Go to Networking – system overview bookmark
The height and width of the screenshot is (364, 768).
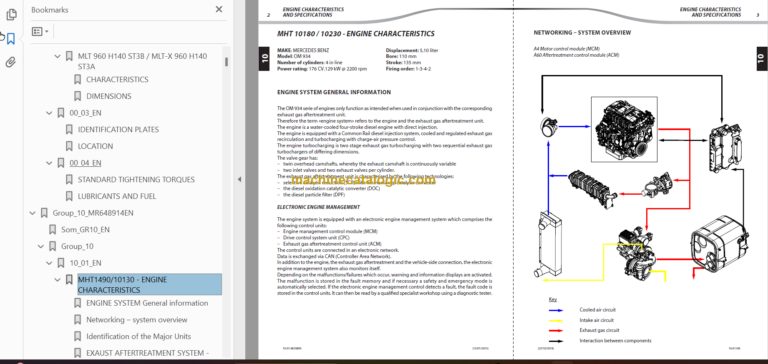pyautogui.click(x=137, y=319)
